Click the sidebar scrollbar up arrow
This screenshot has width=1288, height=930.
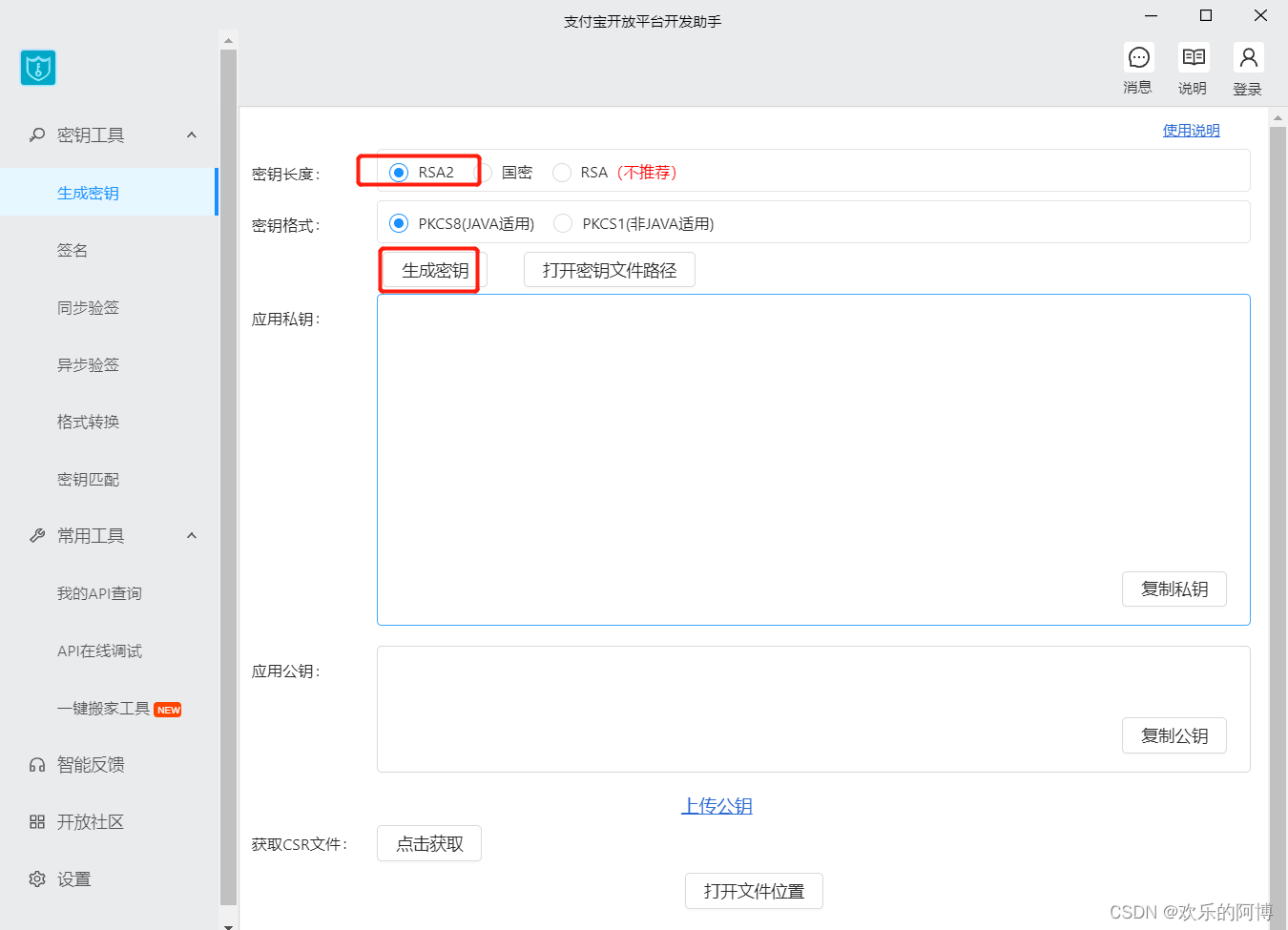[228, 40]
